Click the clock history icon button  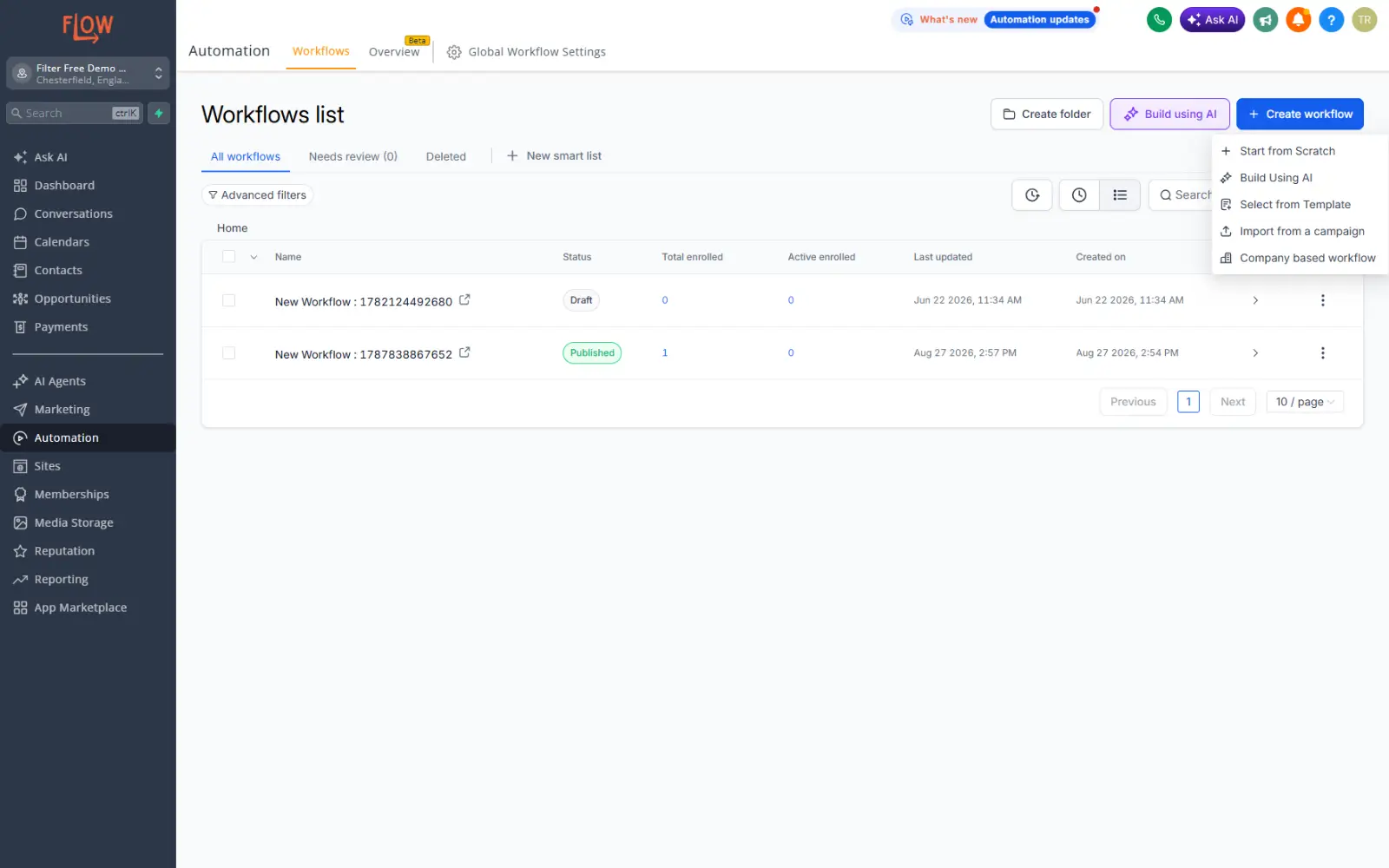pyautogui.click(x=1079, y=195)
